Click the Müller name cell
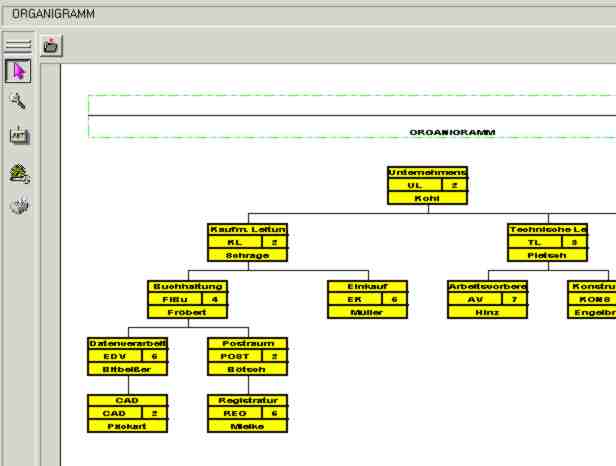616x466 pixels. click(367, 312)
